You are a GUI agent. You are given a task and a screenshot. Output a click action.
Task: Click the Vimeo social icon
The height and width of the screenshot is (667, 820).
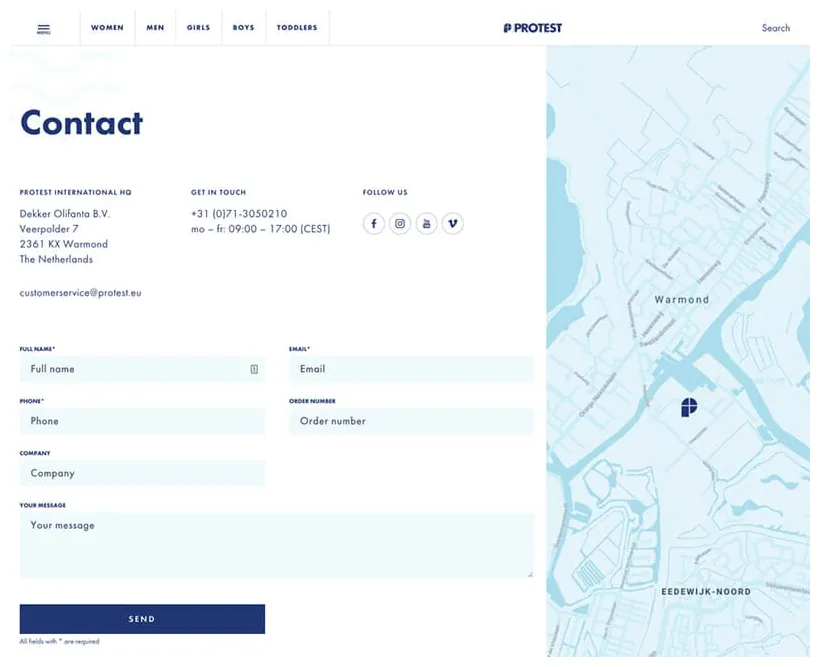pos(453,224)
